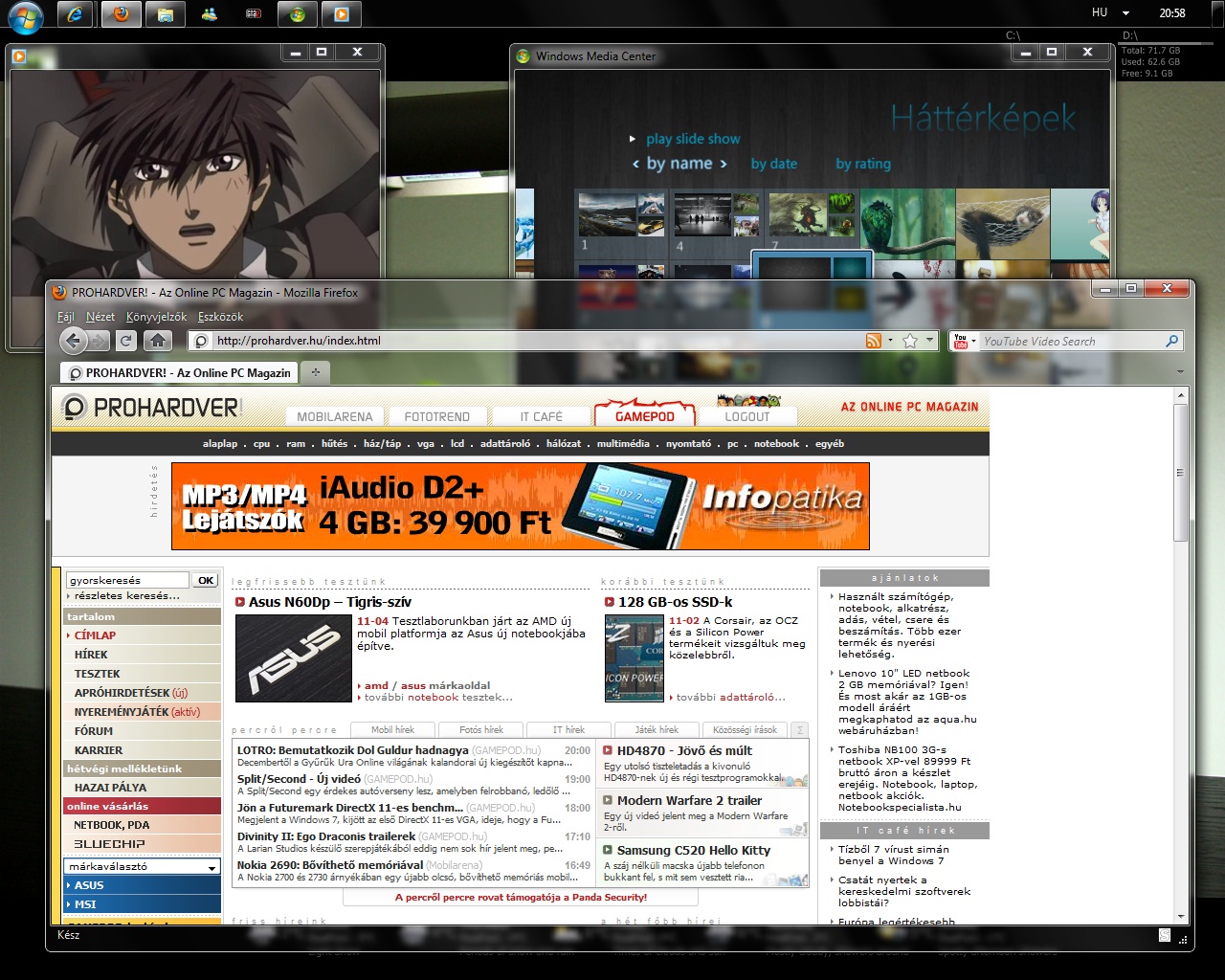Screen dimensions: 1225x980
Task: Click play slide show in Media Center
Action: [x=693, y=139]
